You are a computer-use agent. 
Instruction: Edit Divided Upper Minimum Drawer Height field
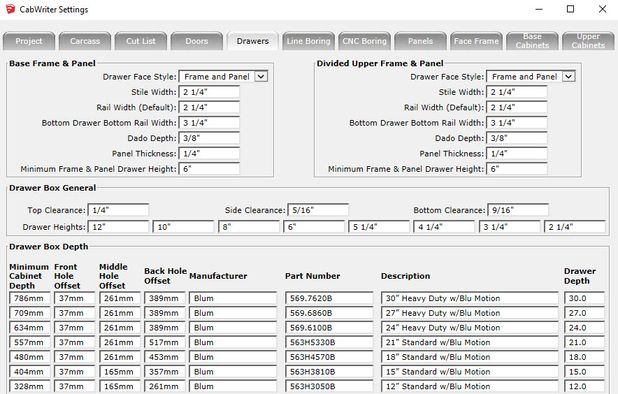[517, 169]
